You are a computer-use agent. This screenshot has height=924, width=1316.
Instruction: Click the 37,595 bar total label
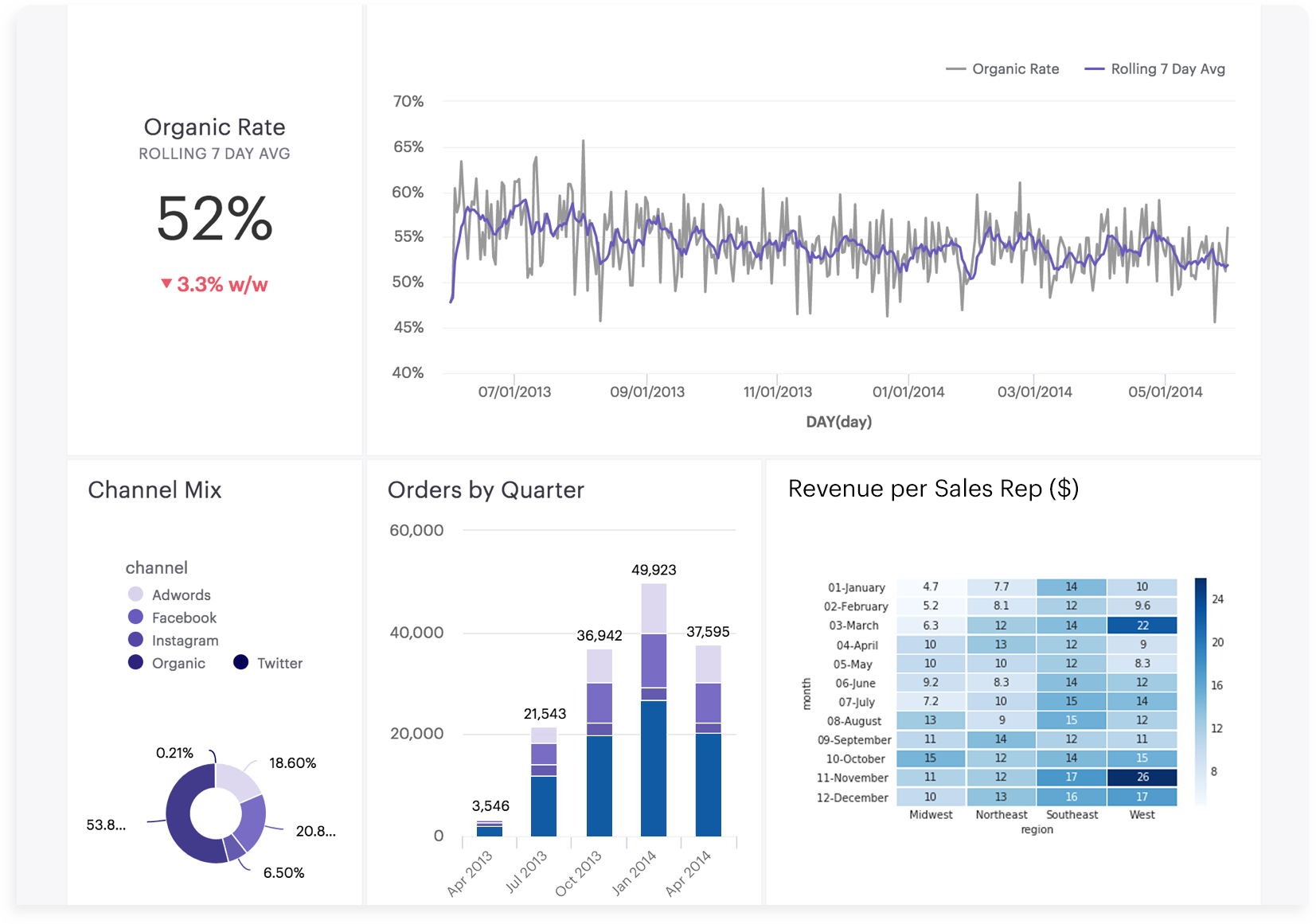click(x=708, y=632)
